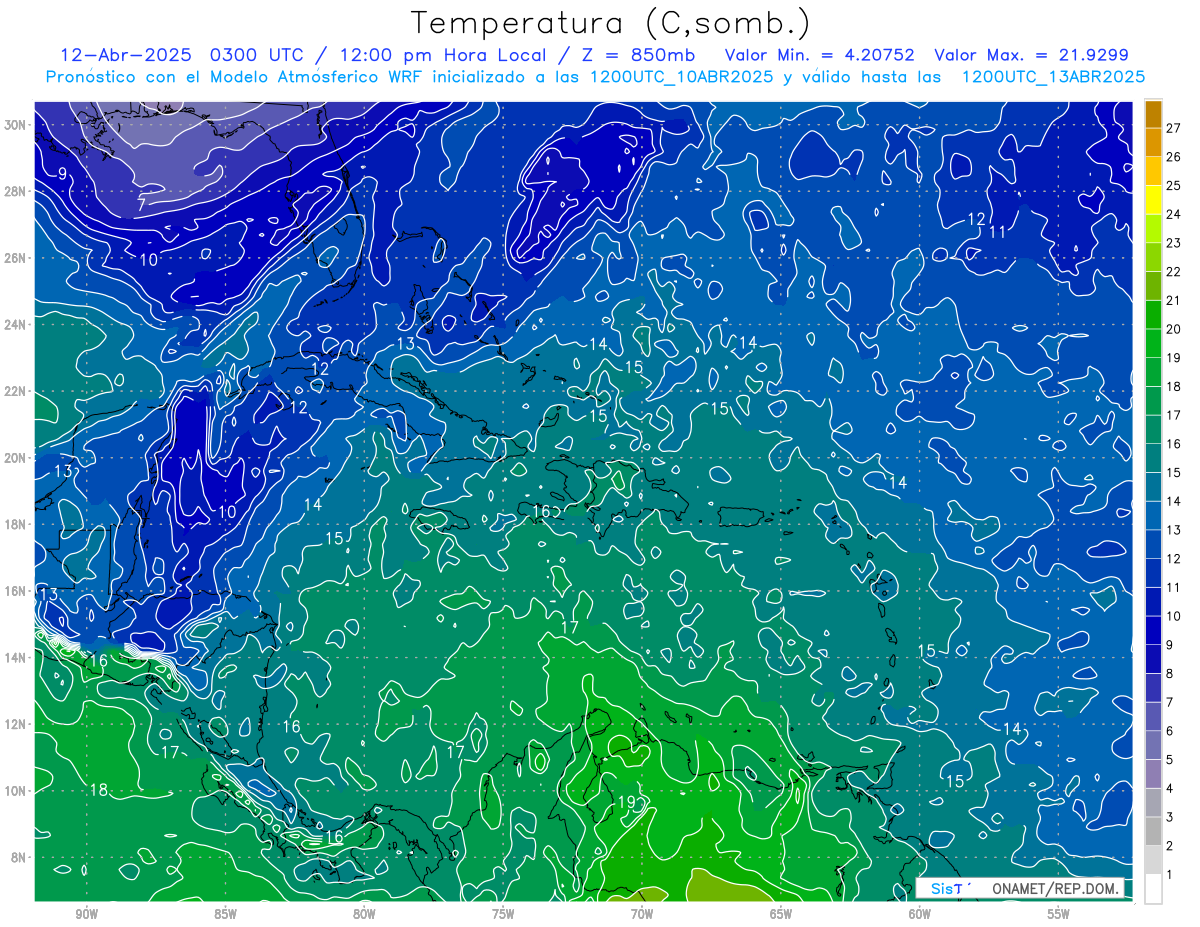This screenshot has height=927, width=1200.
Task: Click the "1200UTC_13ABR2025" valid-until time
Action: (1053, 77)
